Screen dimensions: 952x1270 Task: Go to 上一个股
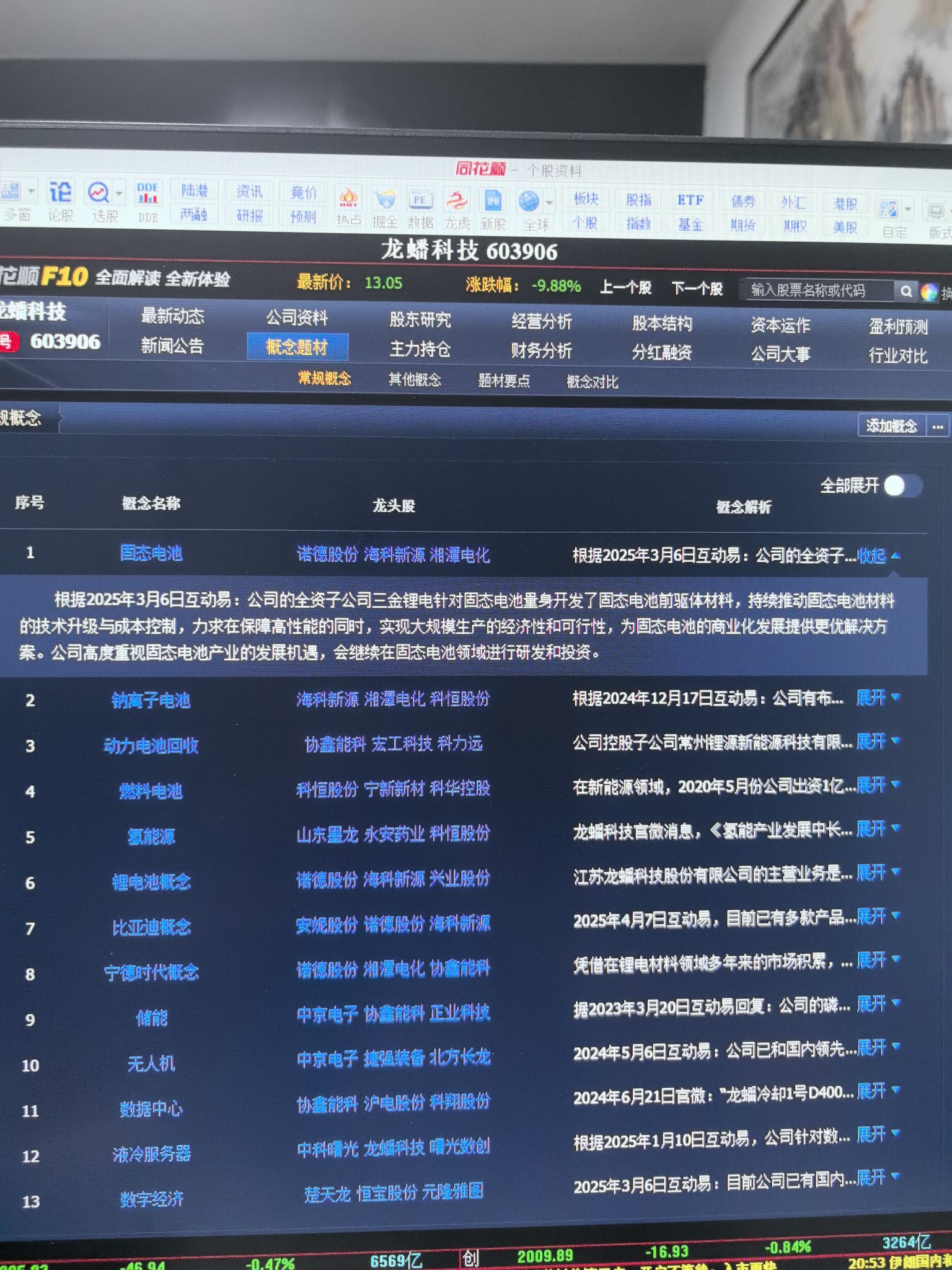pos(625,288)
